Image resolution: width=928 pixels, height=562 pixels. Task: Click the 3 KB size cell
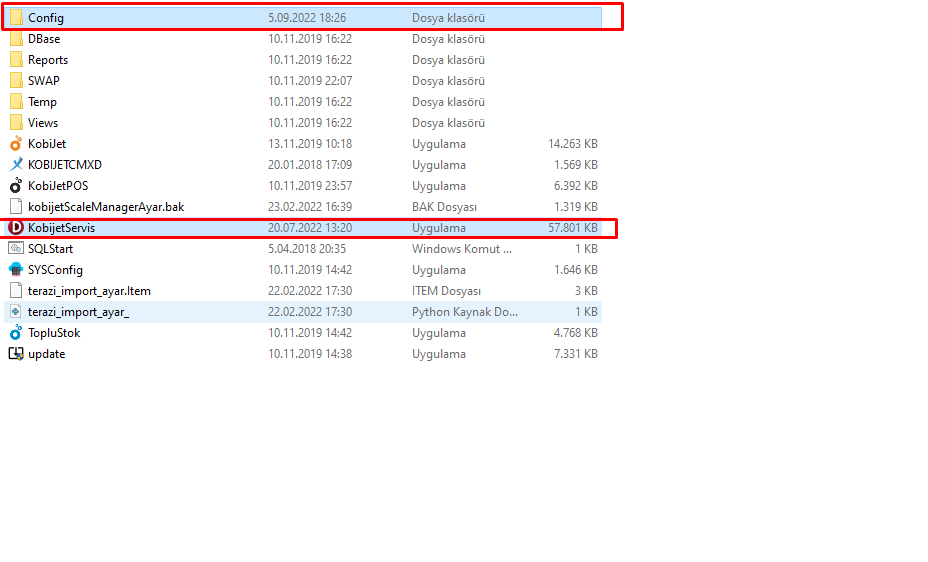coord(586,291)
